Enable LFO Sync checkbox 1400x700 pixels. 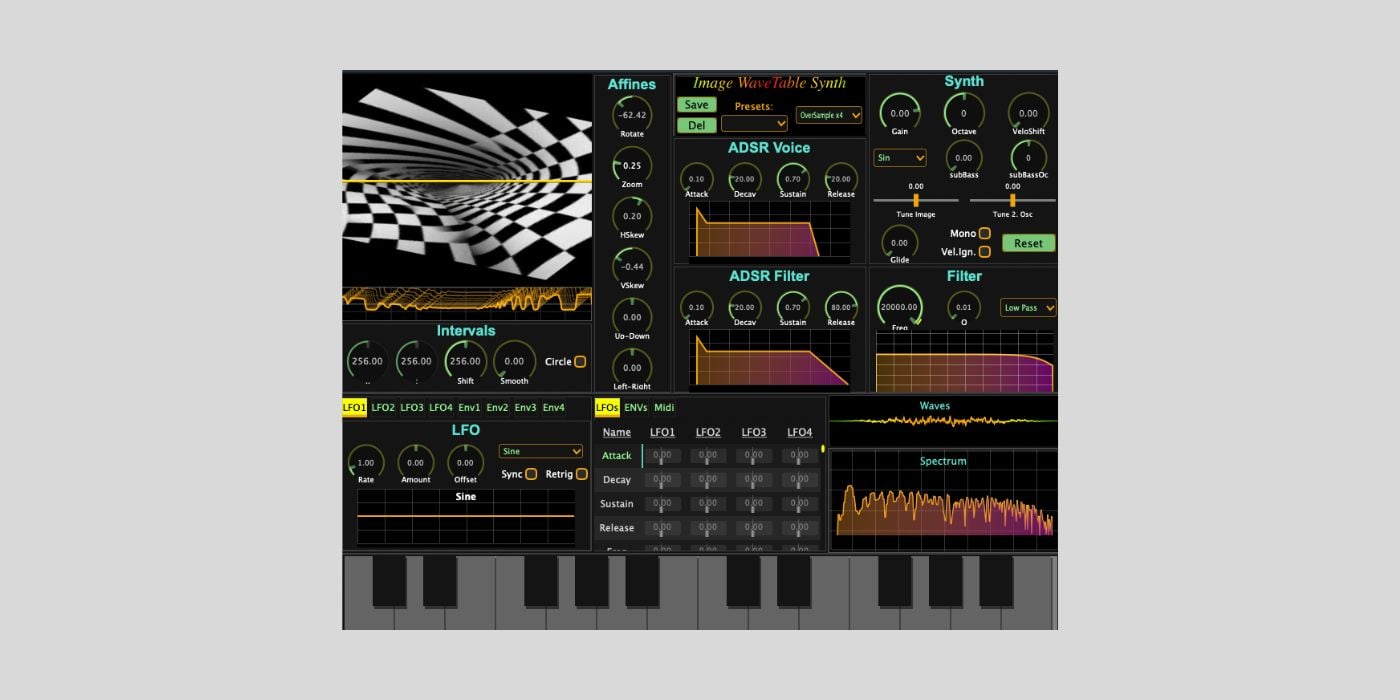coord(531,474)
